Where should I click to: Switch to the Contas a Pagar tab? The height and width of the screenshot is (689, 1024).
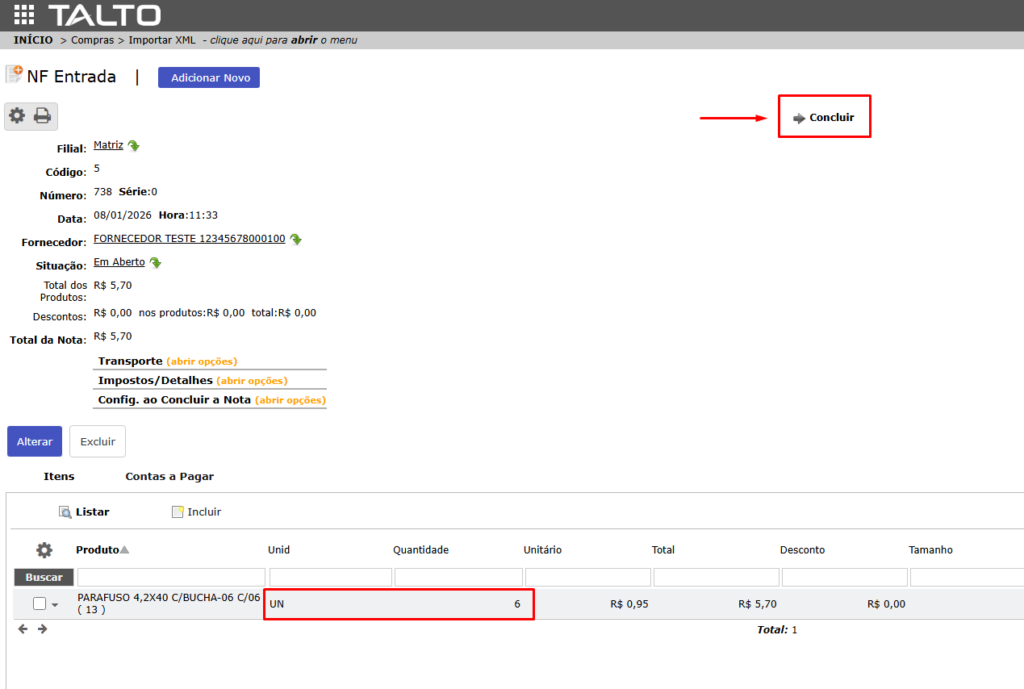click(x=169, y=477)
